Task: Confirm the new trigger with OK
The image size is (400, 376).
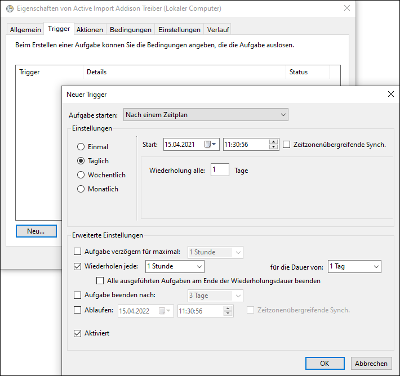Action: coord(325,363)
